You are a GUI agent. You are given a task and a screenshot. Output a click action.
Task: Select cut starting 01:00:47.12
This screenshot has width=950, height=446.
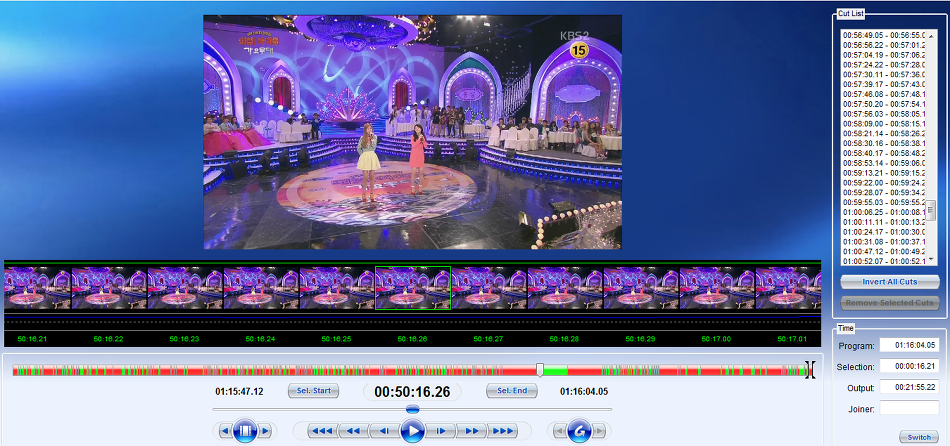(x=883, y=251)
